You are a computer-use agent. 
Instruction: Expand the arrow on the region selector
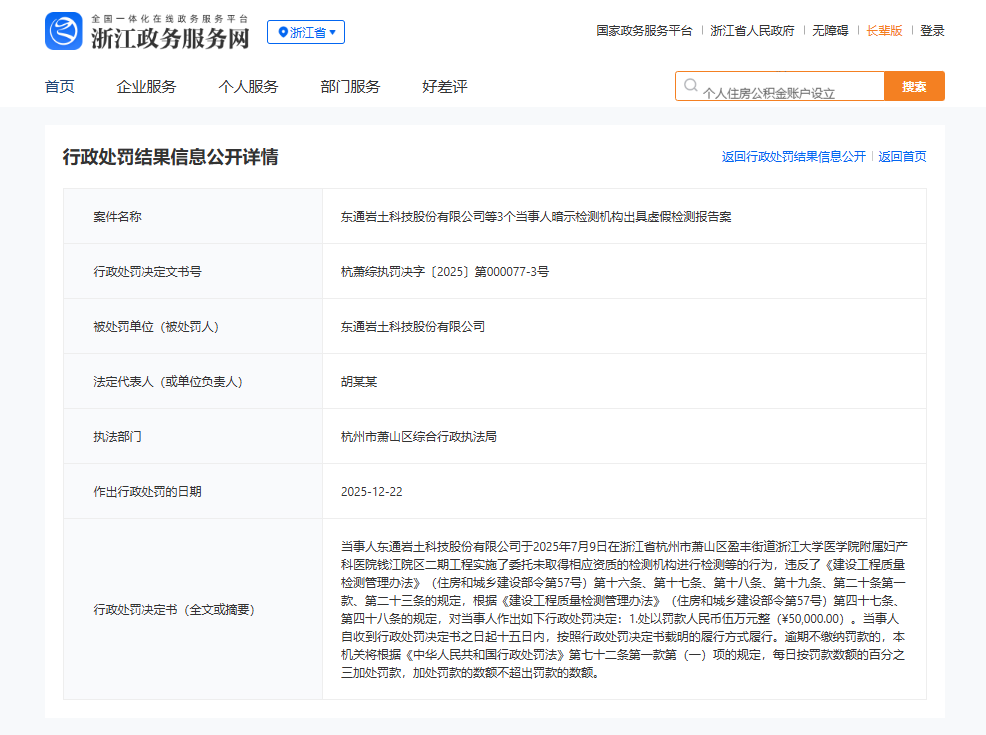(332, 32)
